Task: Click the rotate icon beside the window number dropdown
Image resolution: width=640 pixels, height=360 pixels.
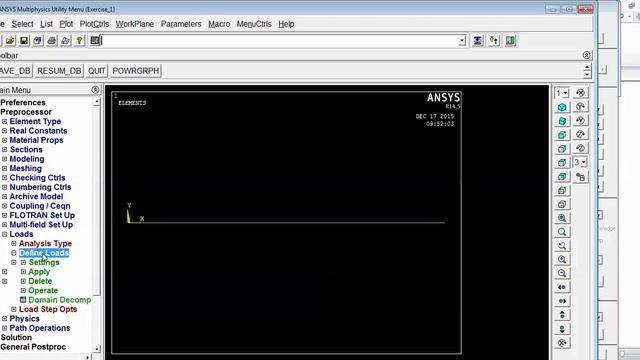Action: coord(580,93)
